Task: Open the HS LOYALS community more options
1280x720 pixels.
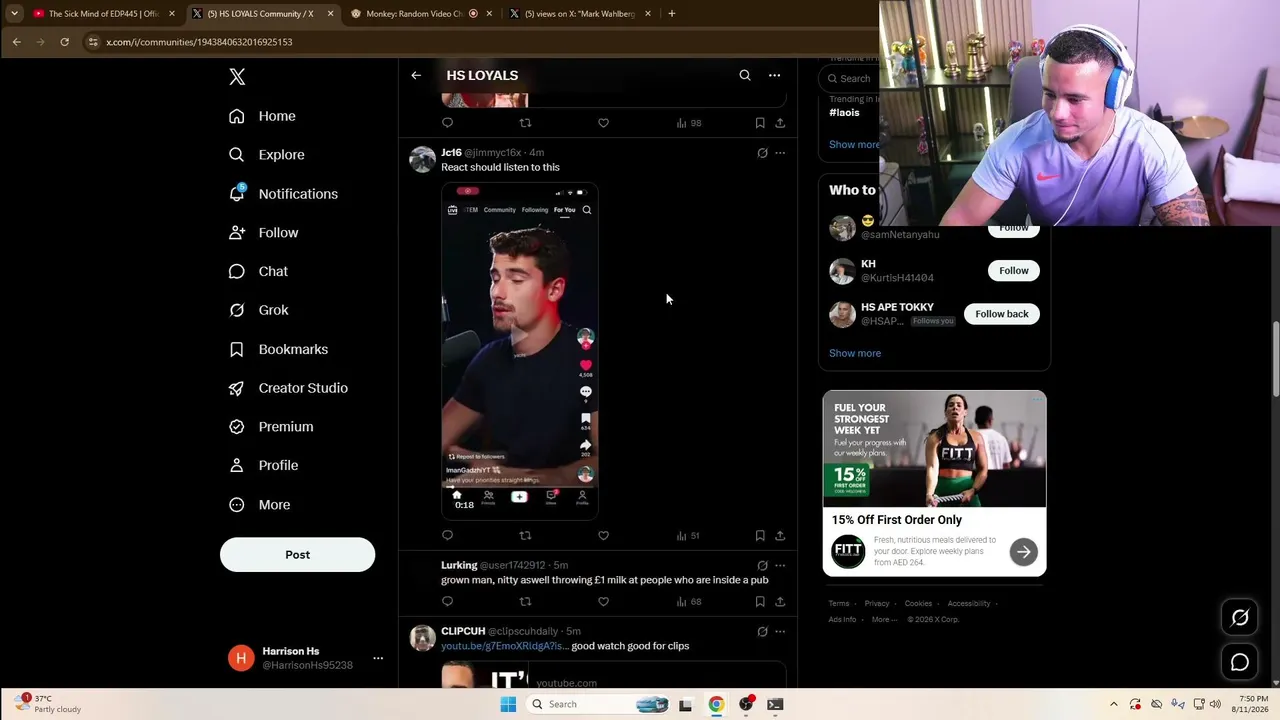Action: click(x=774, y=75)
